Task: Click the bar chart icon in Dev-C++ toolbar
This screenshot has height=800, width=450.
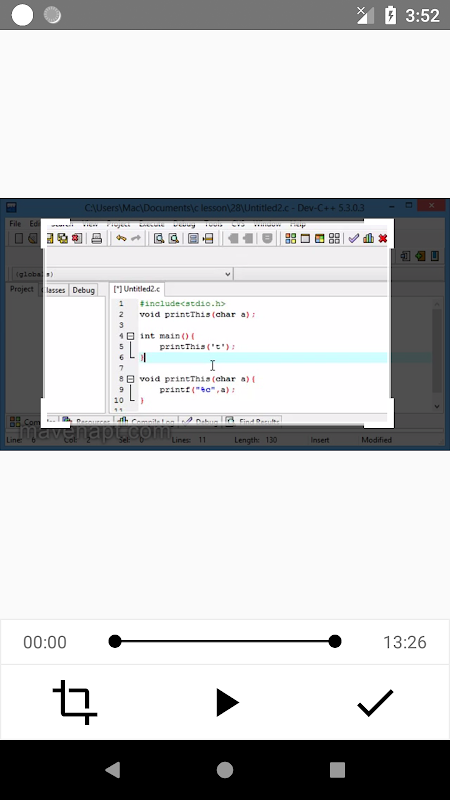Action: click(368, 238)
